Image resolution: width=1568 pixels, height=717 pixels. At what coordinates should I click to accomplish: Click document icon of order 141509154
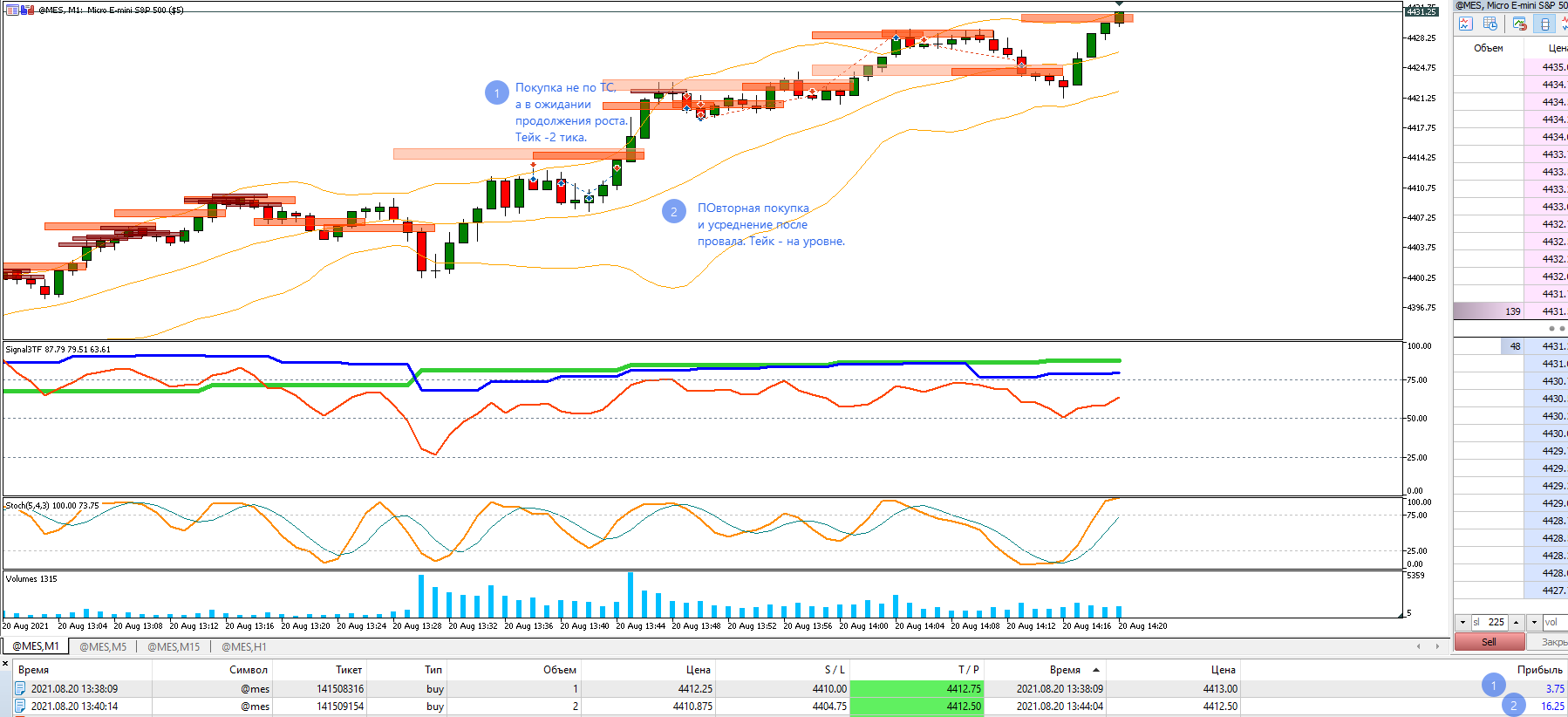pos(20,706)
